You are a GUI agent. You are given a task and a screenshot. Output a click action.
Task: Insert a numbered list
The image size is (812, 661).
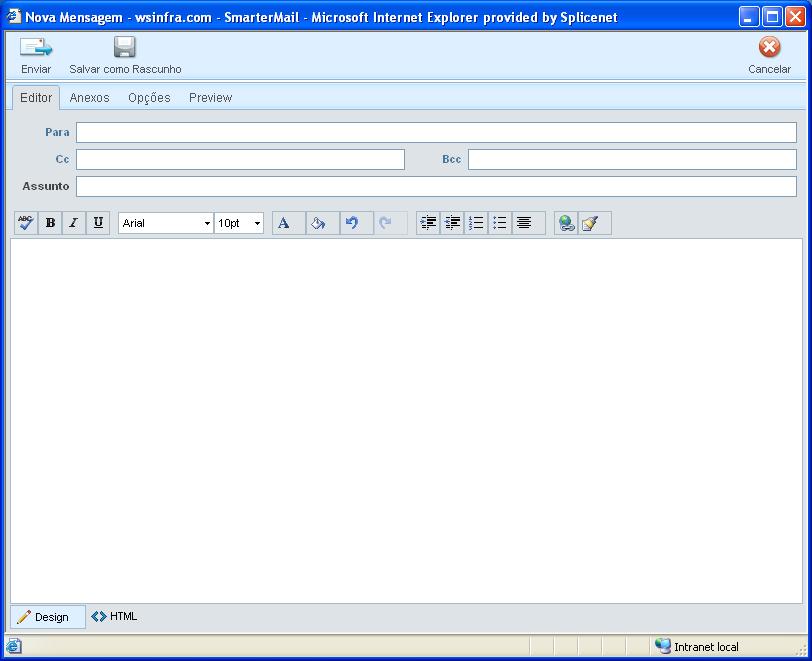click(476, 223)
